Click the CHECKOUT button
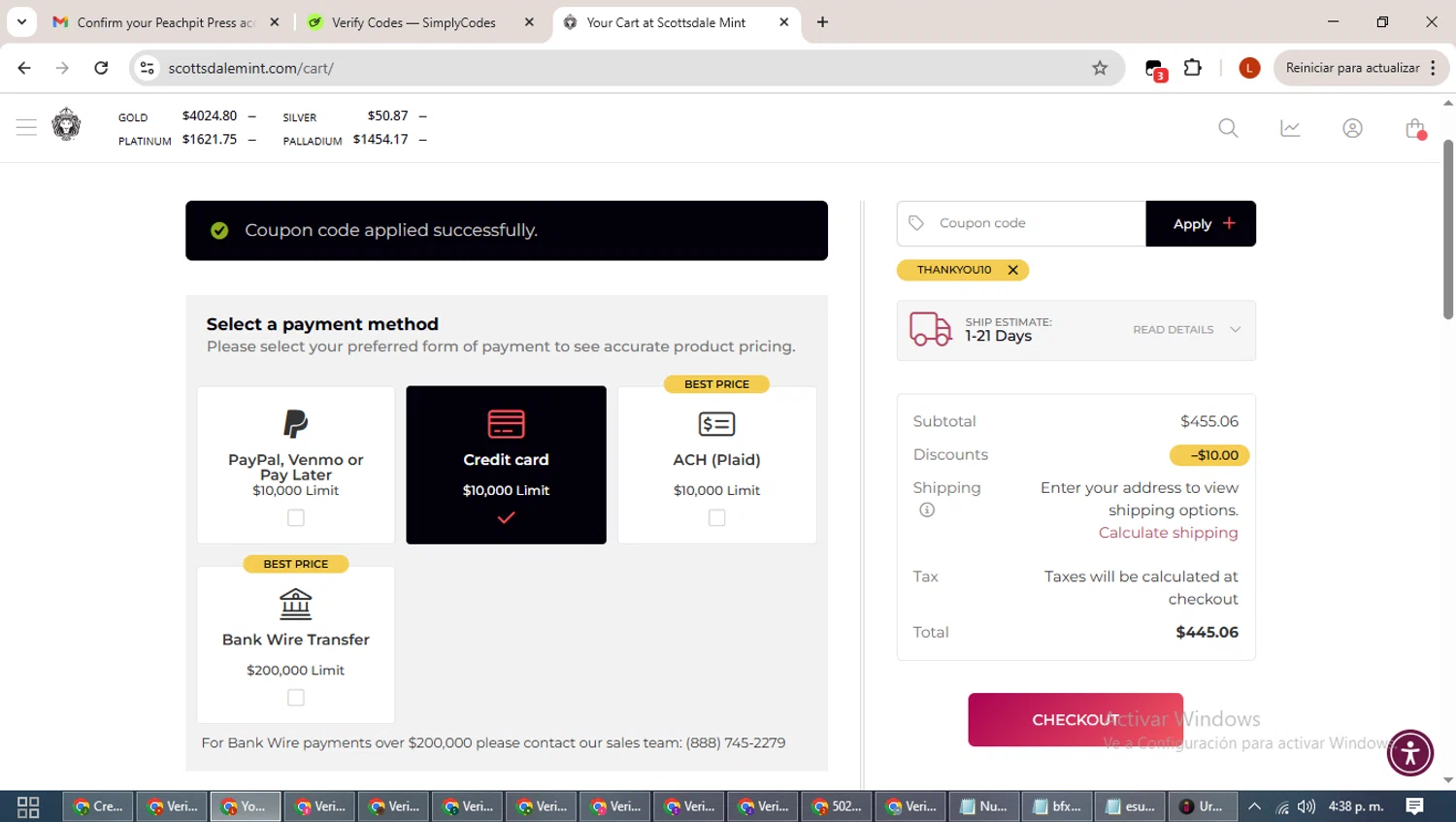 pos(1075,719)
